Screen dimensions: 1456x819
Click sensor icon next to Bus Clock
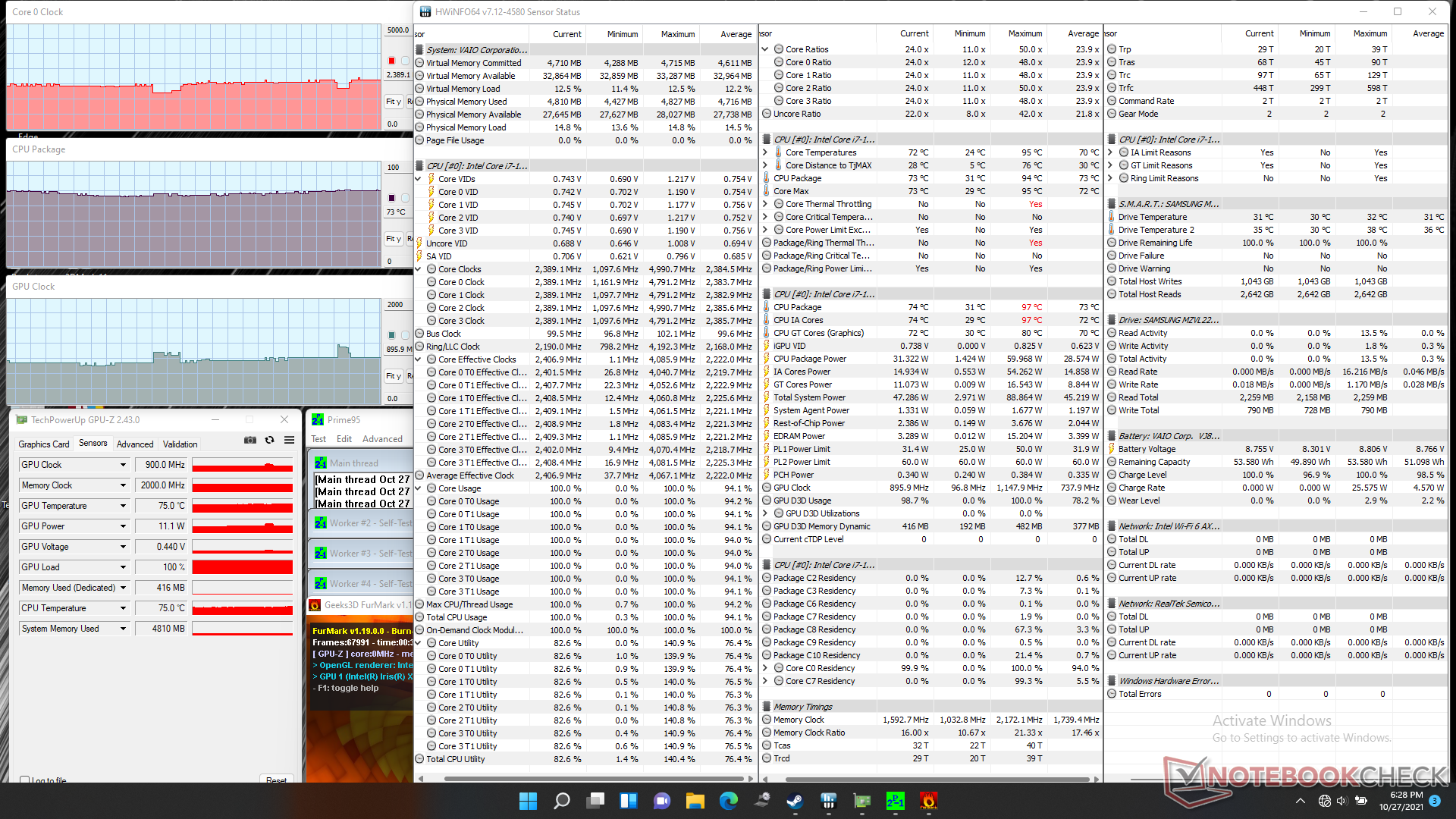click(419, 334)
